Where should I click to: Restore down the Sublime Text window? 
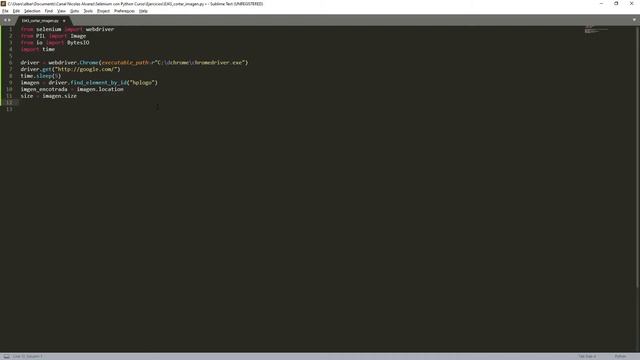click(x=616, y=4)
